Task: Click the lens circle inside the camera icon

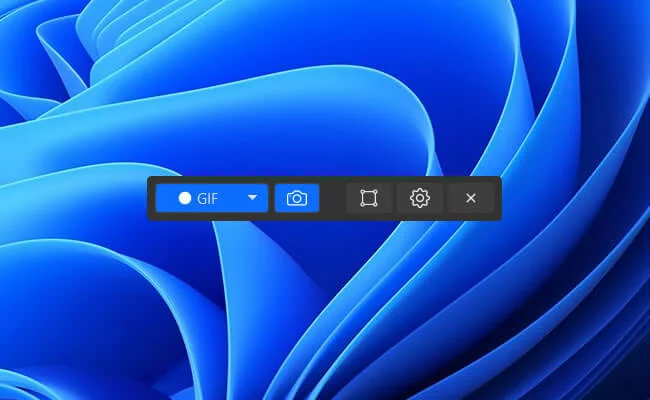Action: click(297, 199)
